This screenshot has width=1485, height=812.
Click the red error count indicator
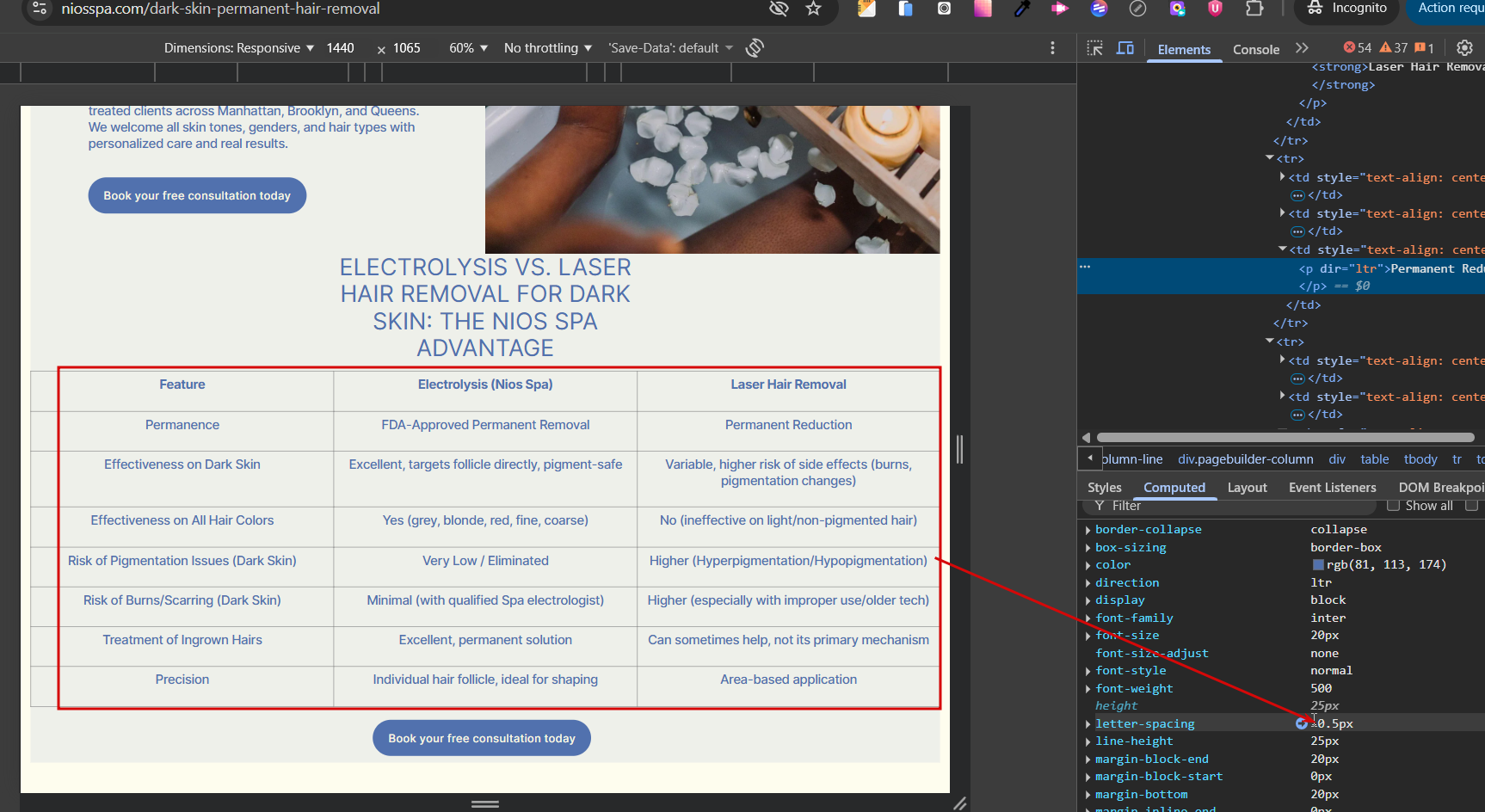(x=1358, y=48)
